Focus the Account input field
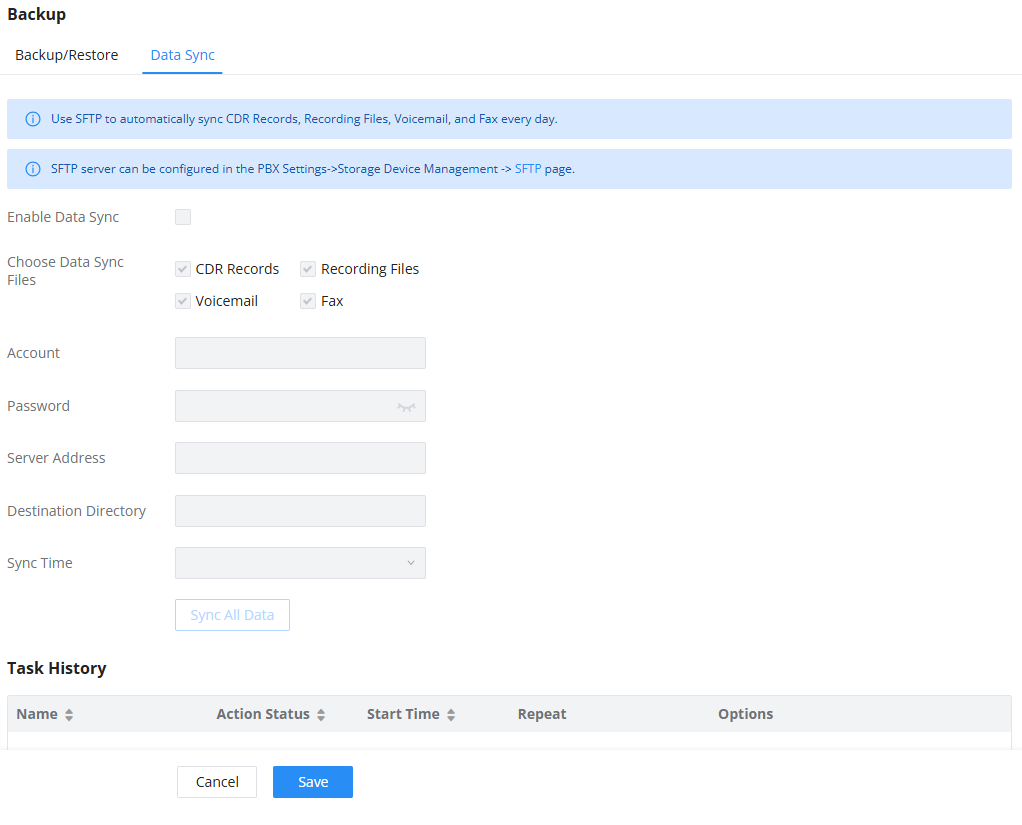Image resolution: width=1022 pixels, height=825 pixels. point(300,353)
